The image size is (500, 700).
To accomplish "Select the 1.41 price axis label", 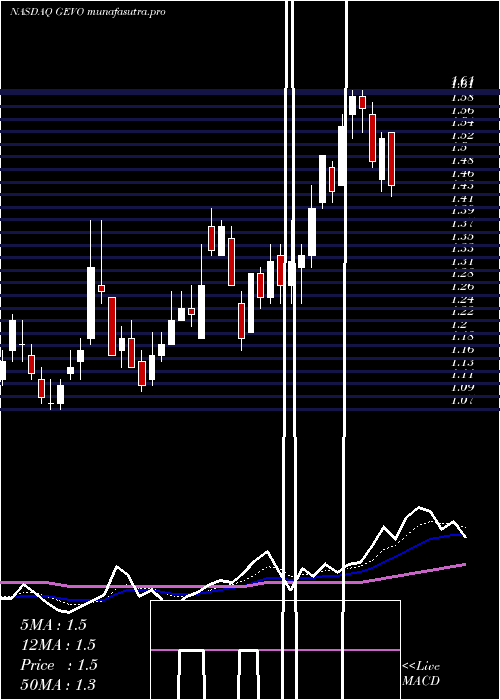I will click(x=463, y=198).
